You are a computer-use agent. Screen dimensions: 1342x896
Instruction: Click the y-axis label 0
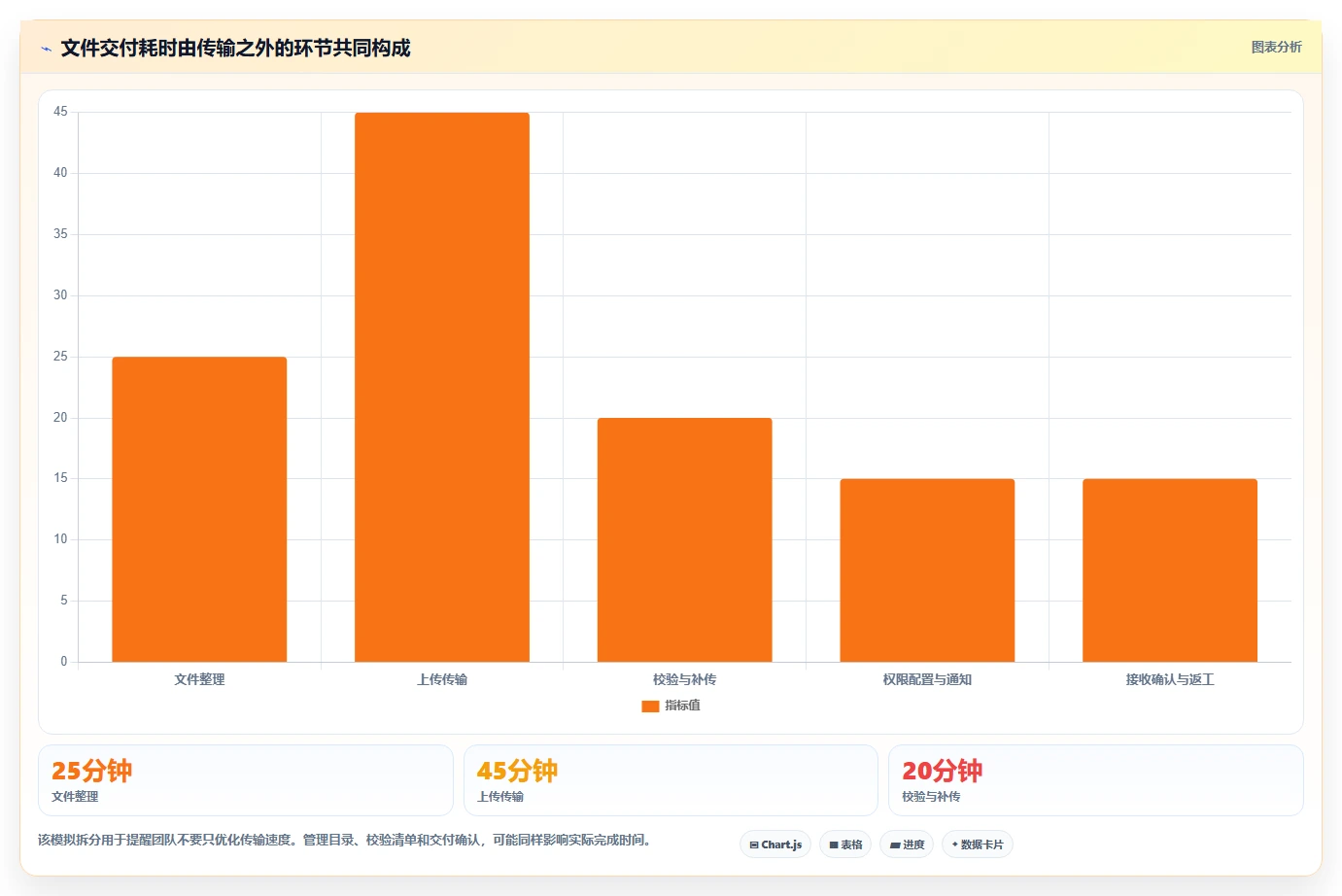64,662
